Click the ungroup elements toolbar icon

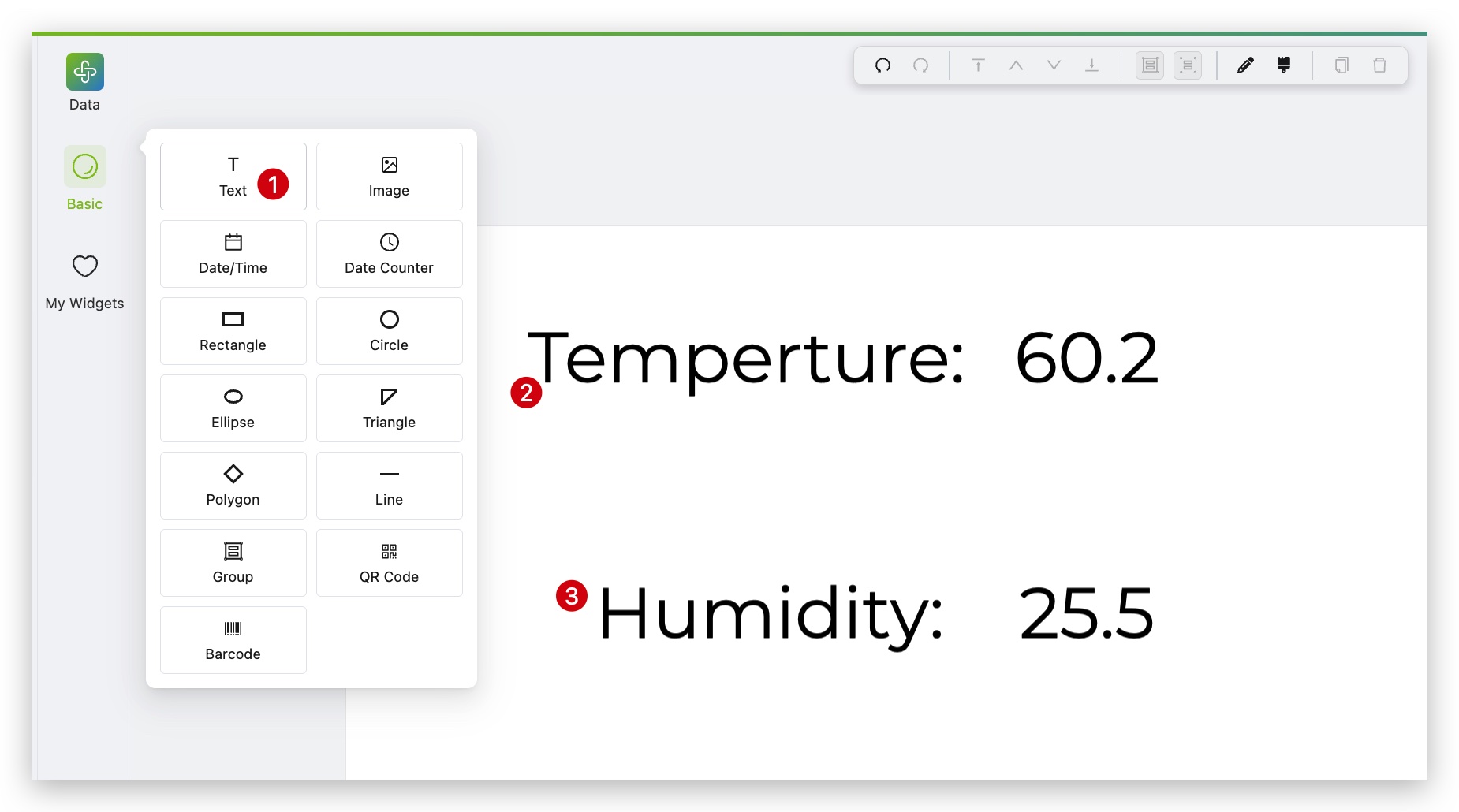(1188, 65)
